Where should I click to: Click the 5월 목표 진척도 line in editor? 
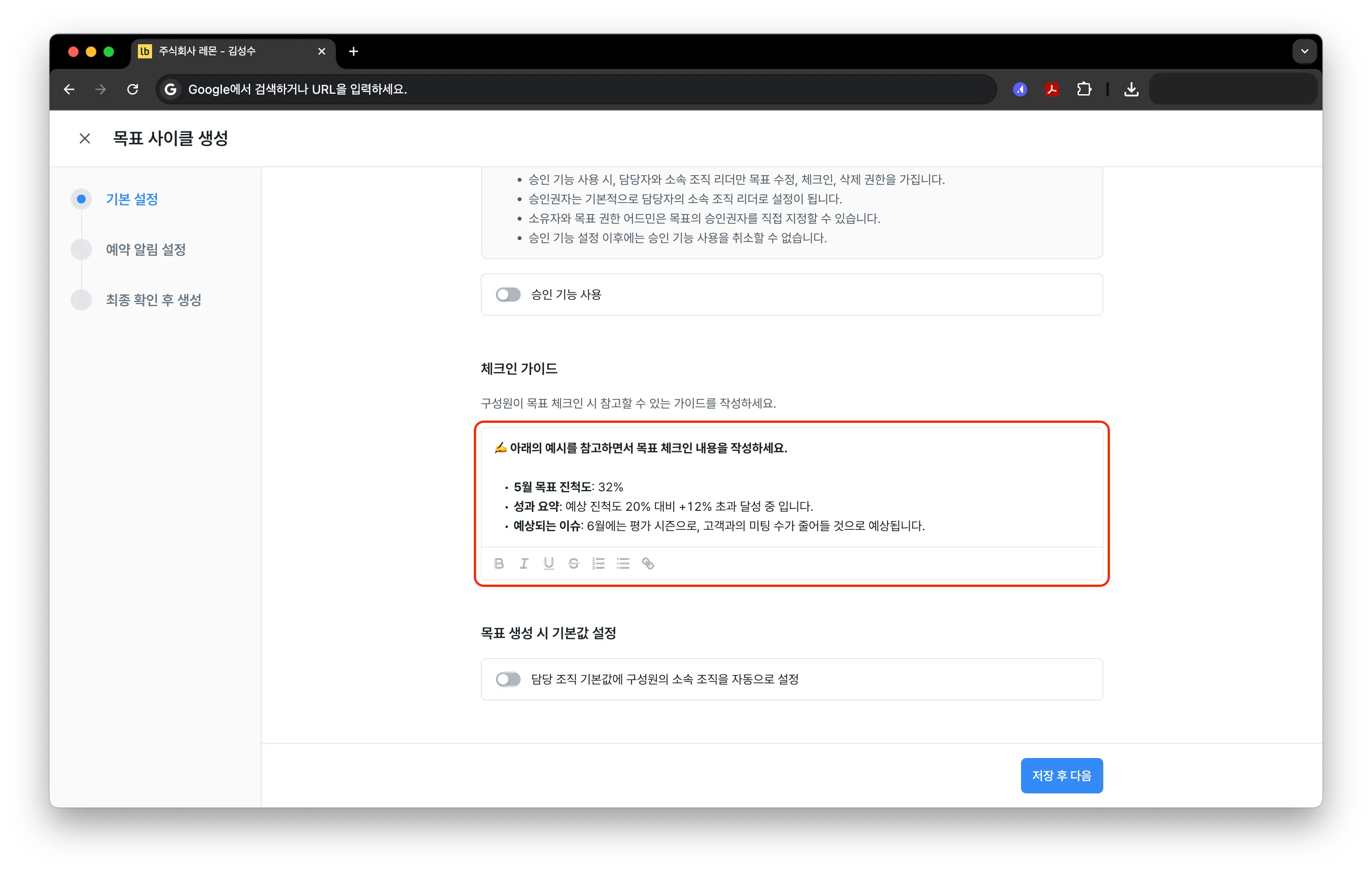click(568, 487)
